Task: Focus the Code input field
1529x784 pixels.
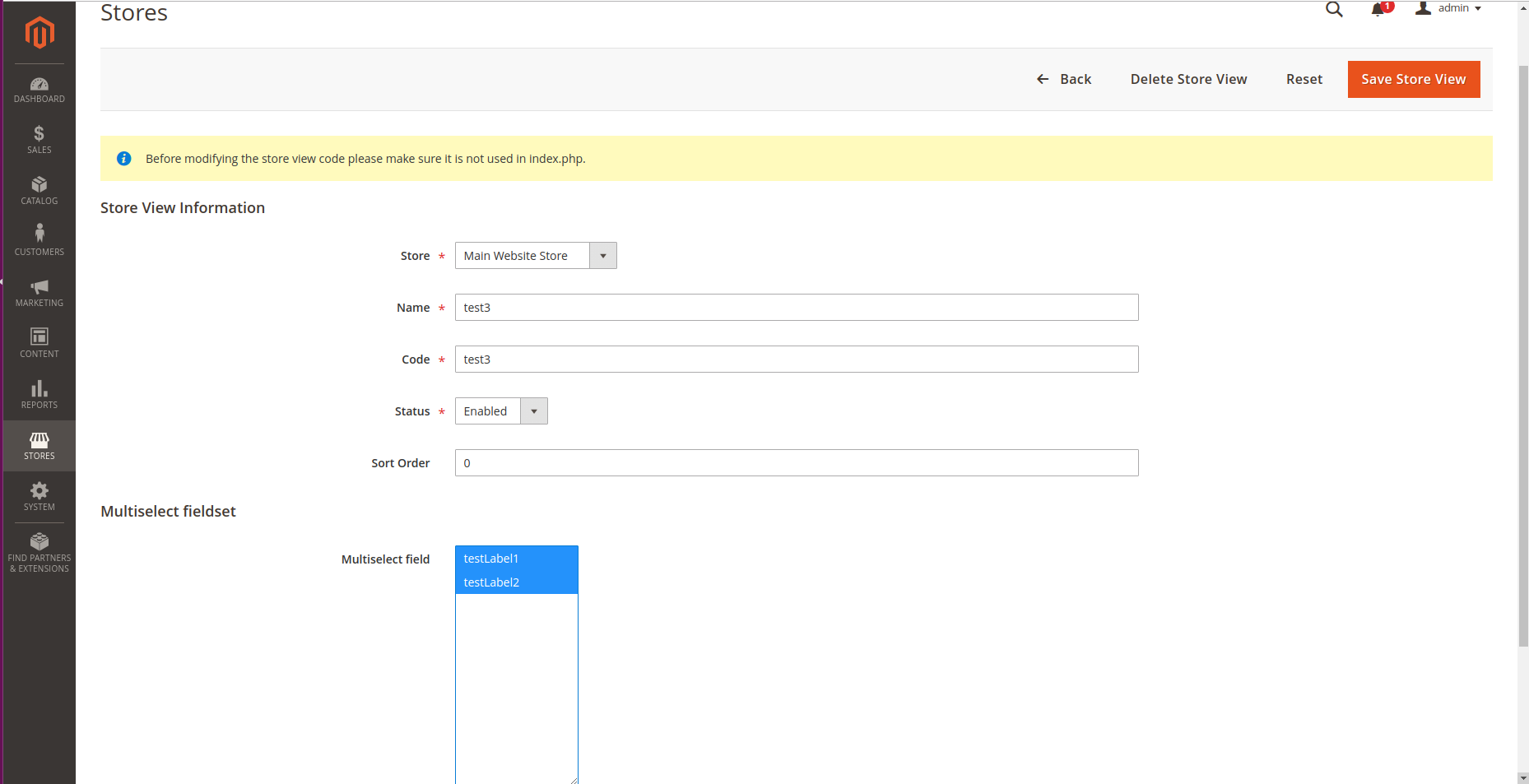Action: (797, 360)
